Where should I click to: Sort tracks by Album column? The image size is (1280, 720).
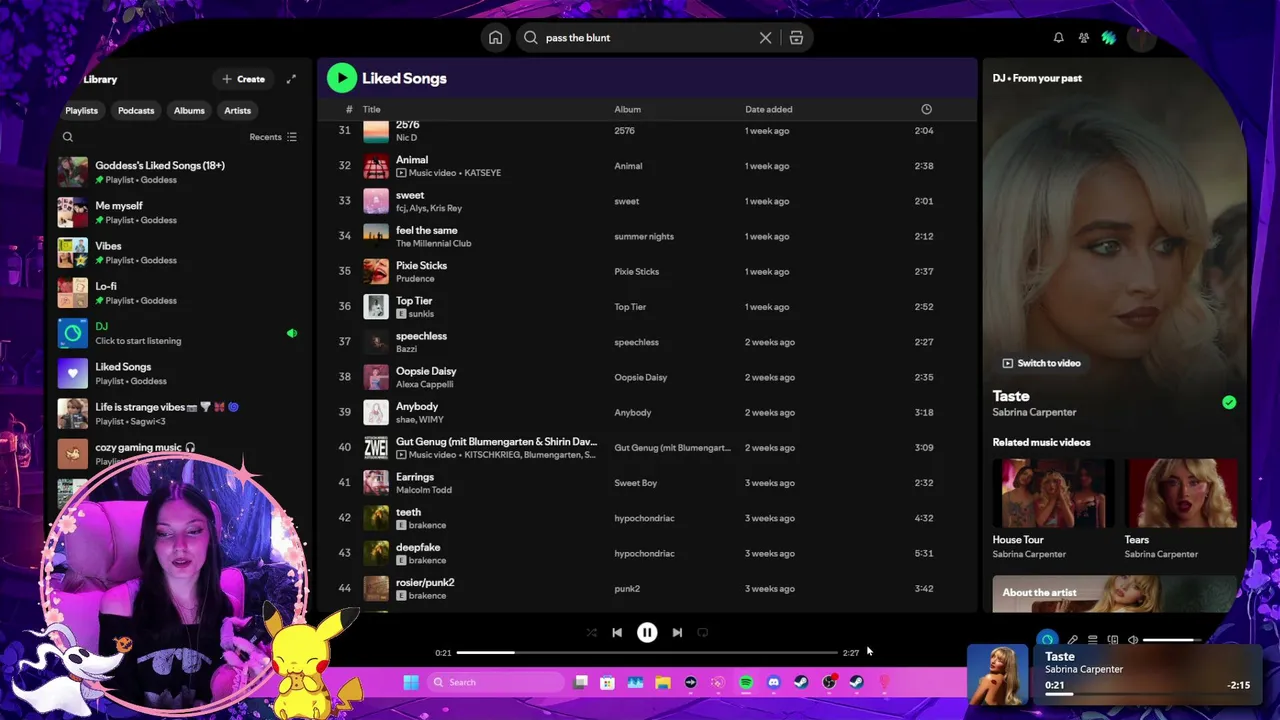pos(627,109)
